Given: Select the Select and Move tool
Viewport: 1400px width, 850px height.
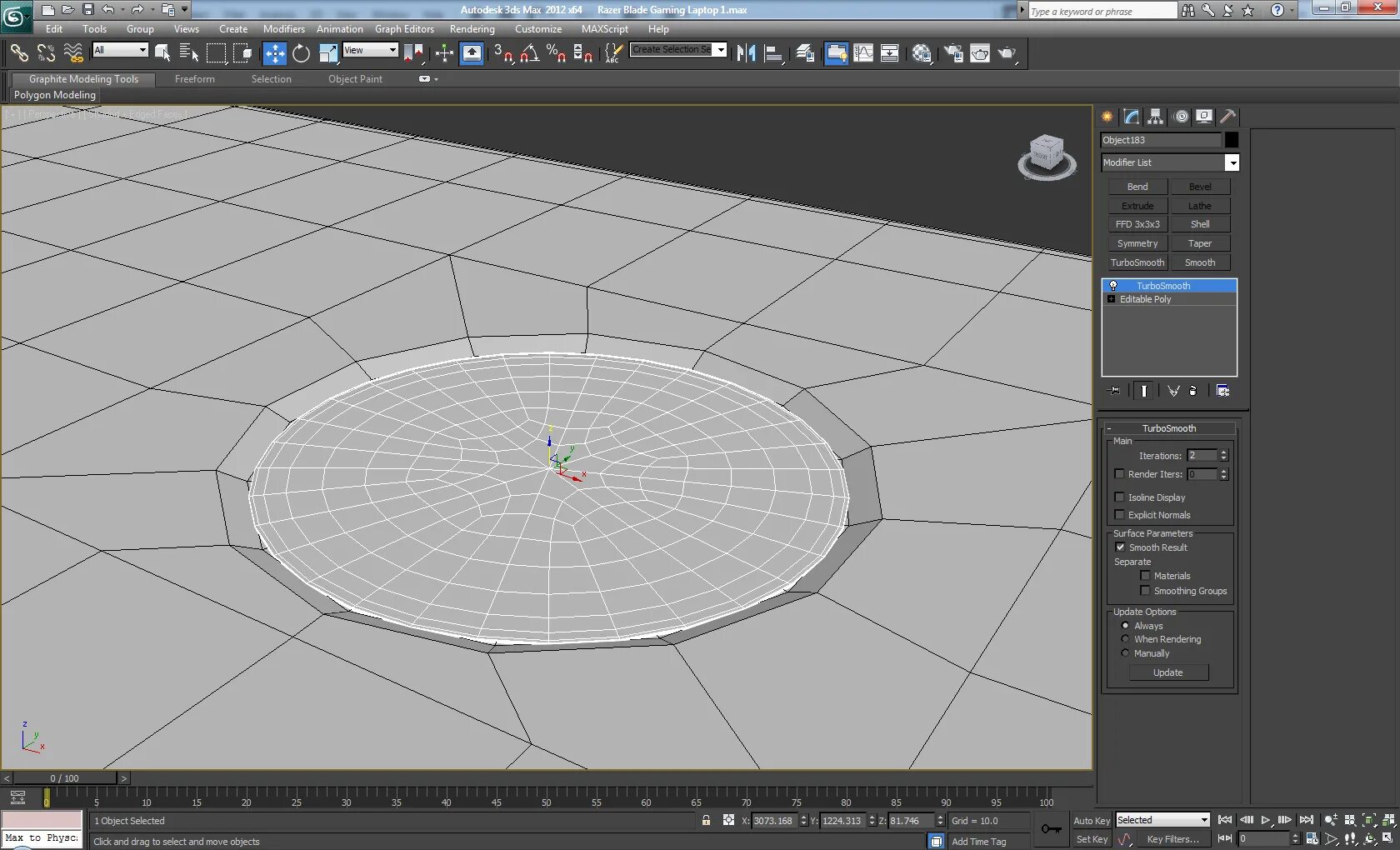Looking at the screenshot, I should [274, 53].
